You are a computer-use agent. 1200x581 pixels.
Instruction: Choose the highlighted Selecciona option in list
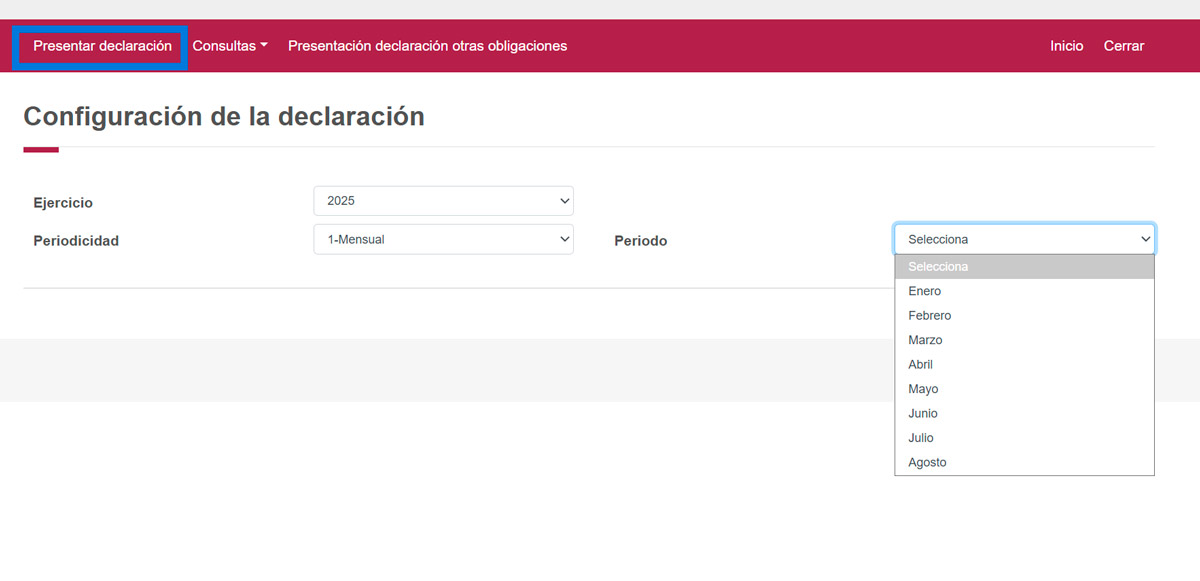1024,267
